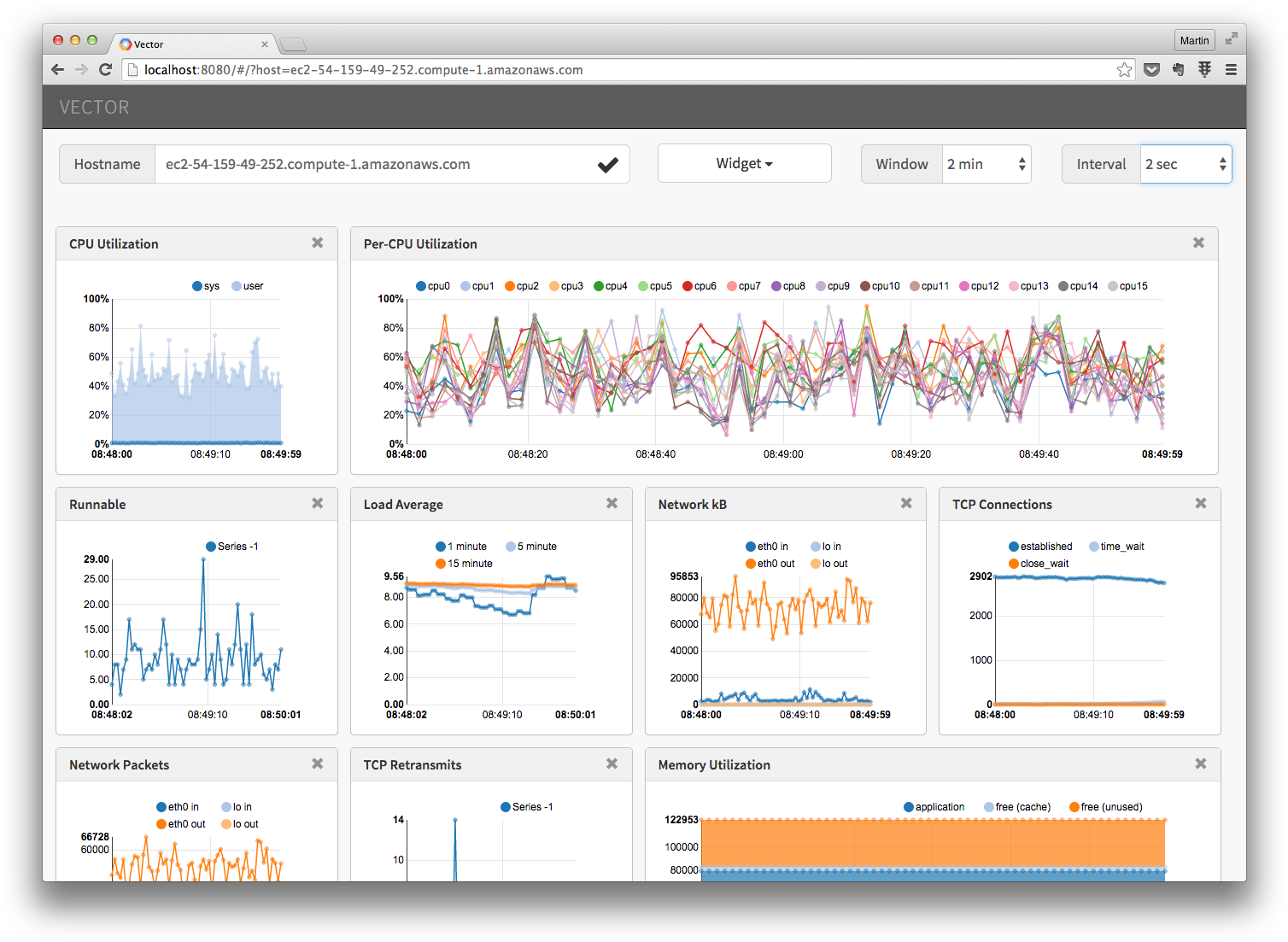The width and height of the screenshot is (1288, 942).
Task: Open the blank tab next to Vector
Action: 292,44
